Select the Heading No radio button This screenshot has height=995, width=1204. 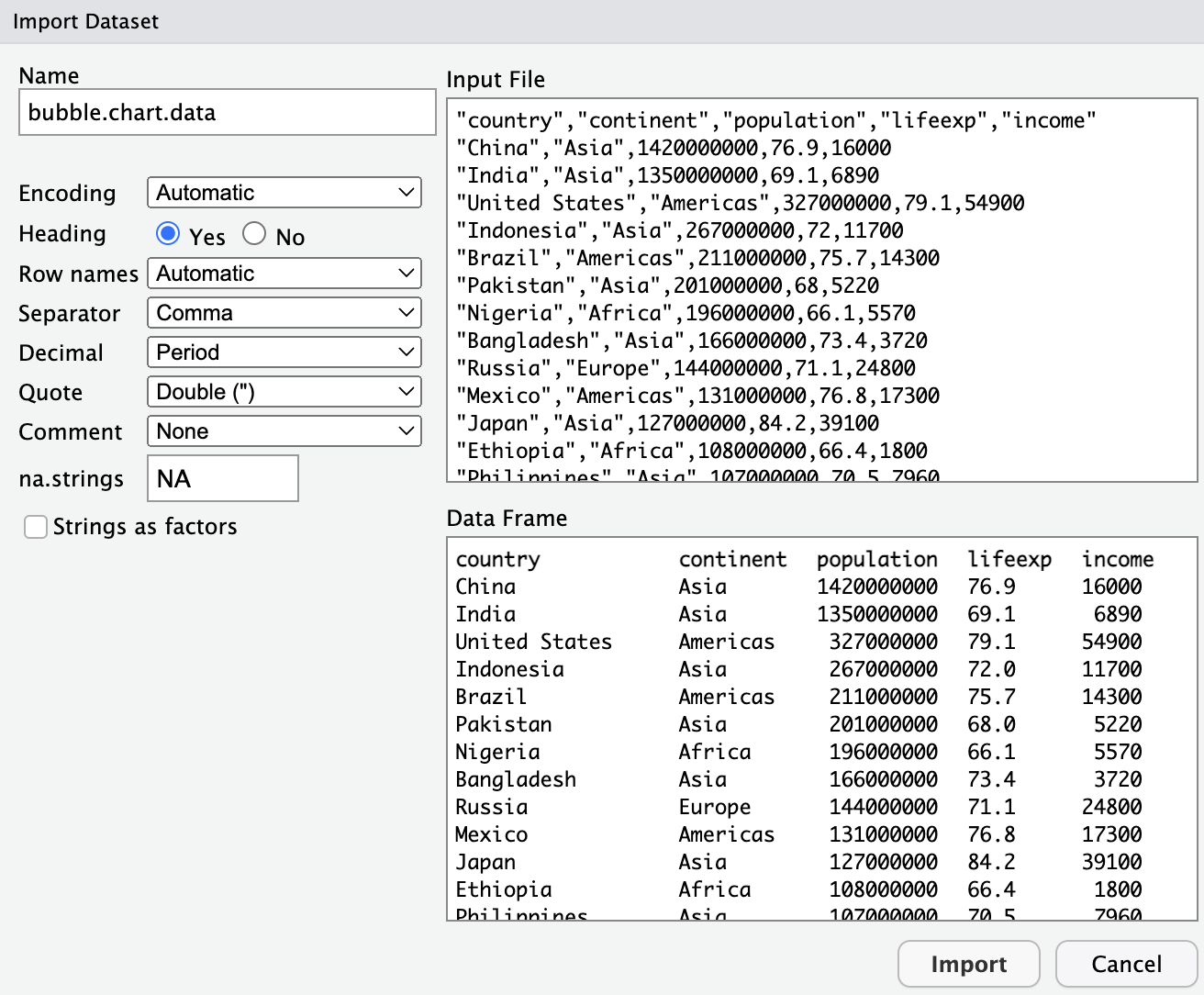click(x=253, y=235)
